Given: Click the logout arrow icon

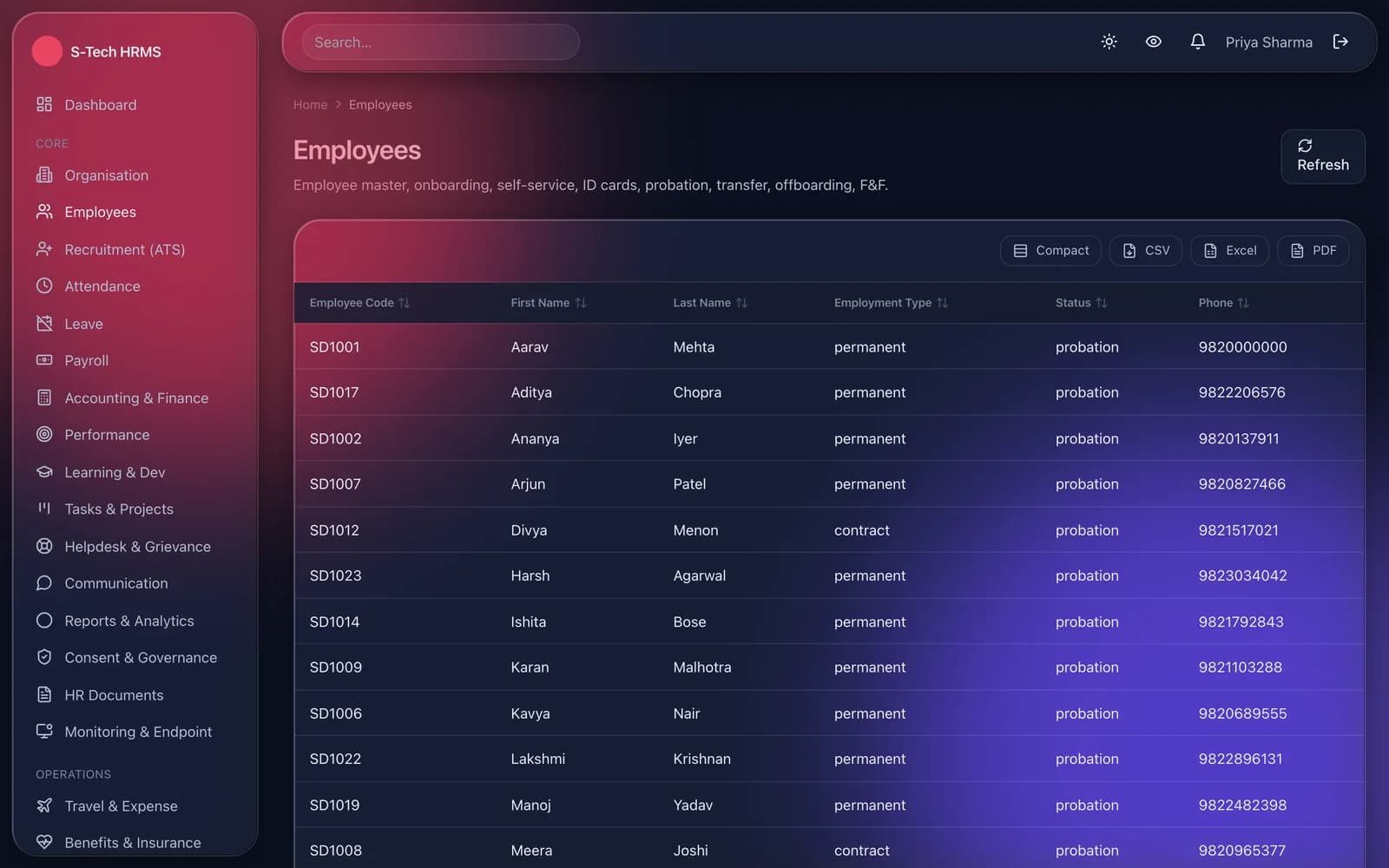Looking at the screenshot, I should [1340, 42].
